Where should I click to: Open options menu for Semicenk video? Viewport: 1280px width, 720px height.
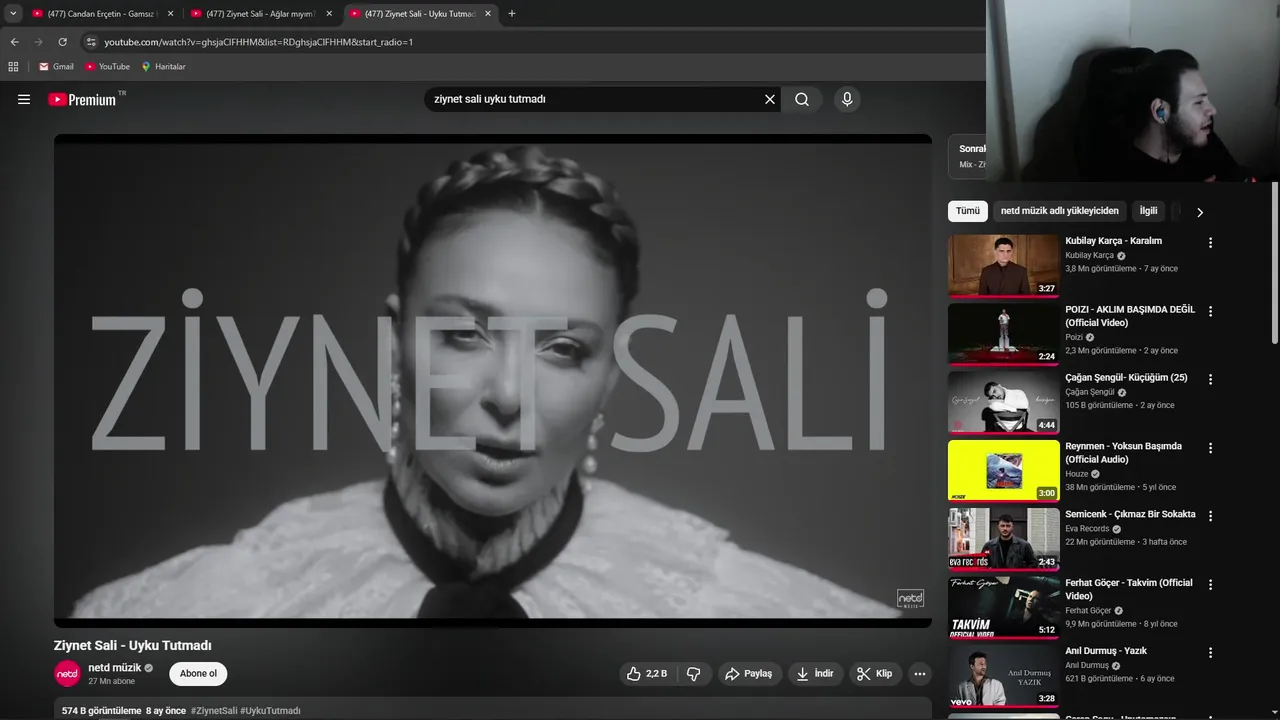[1210, 516]
